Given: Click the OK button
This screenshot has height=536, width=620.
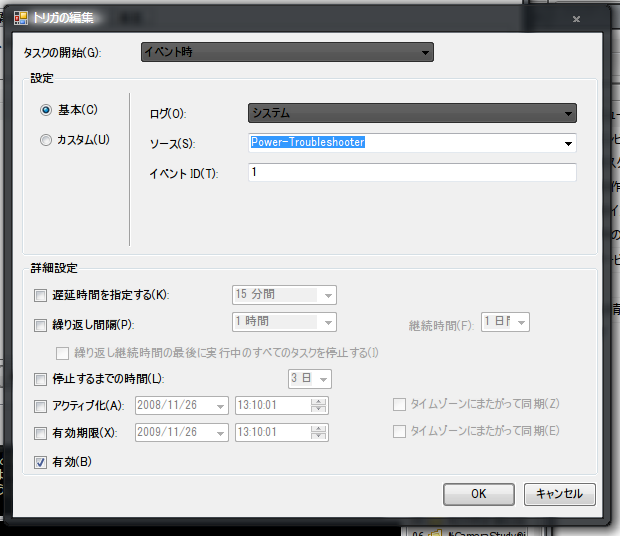Looking at the screenshot, I should [x=478, y=494].
